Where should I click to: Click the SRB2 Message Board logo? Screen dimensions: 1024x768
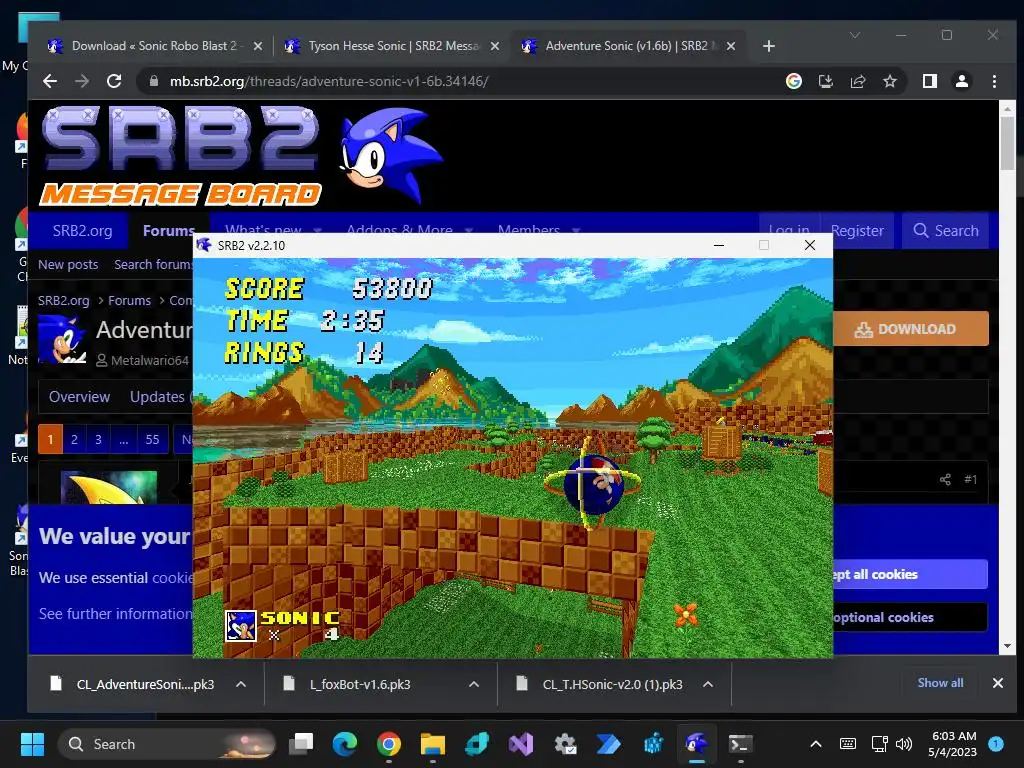tap(181, 155)
